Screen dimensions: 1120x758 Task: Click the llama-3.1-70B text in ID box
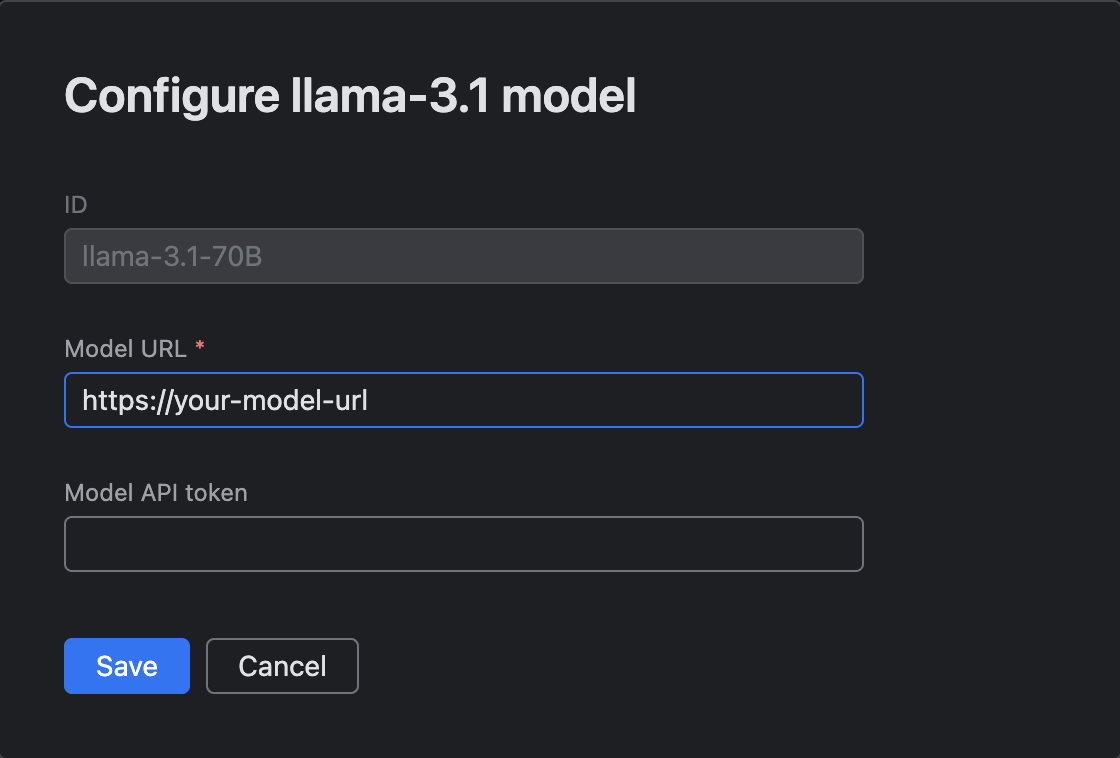172,257
